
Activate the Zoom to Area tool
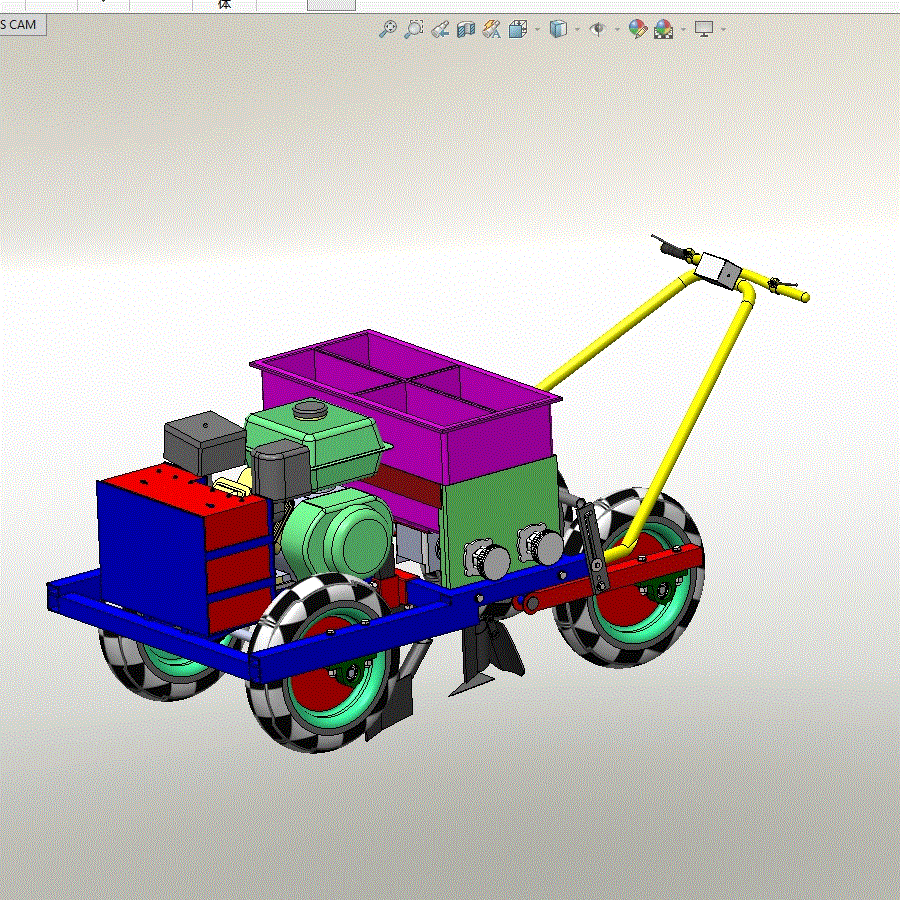414,29
